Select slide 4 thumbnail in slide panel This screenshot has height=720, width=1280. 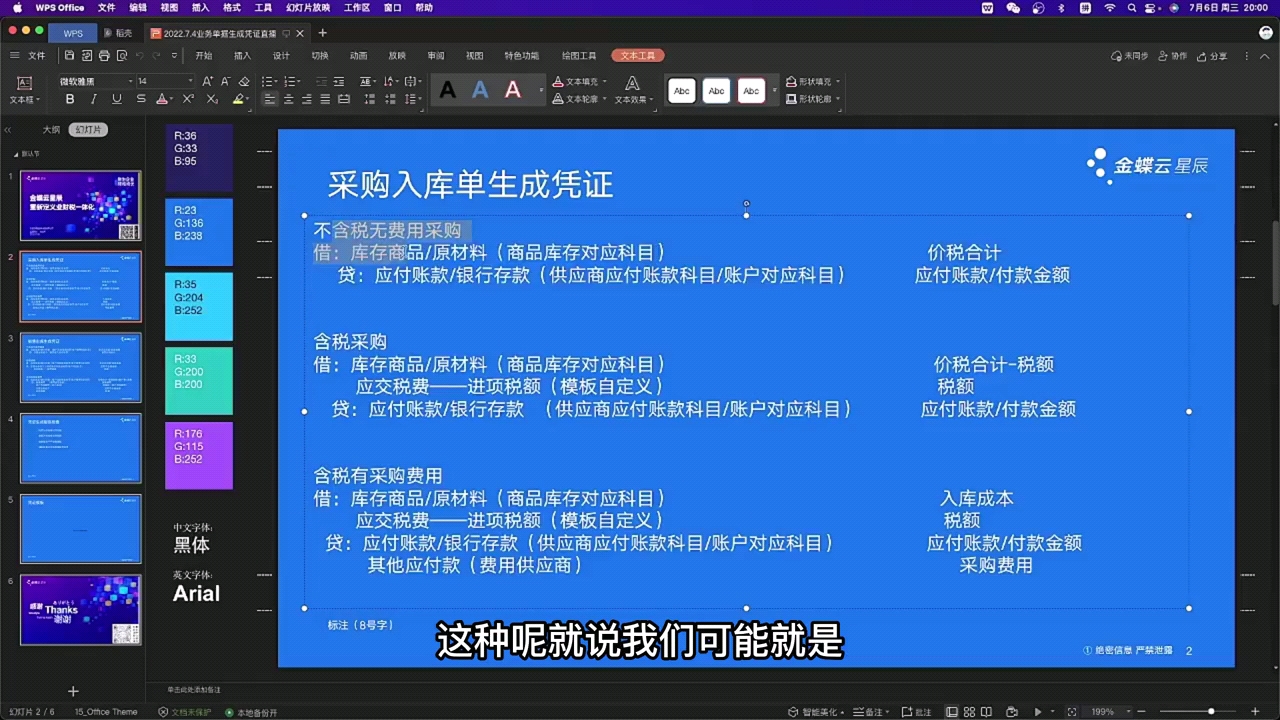pos(80,448)
